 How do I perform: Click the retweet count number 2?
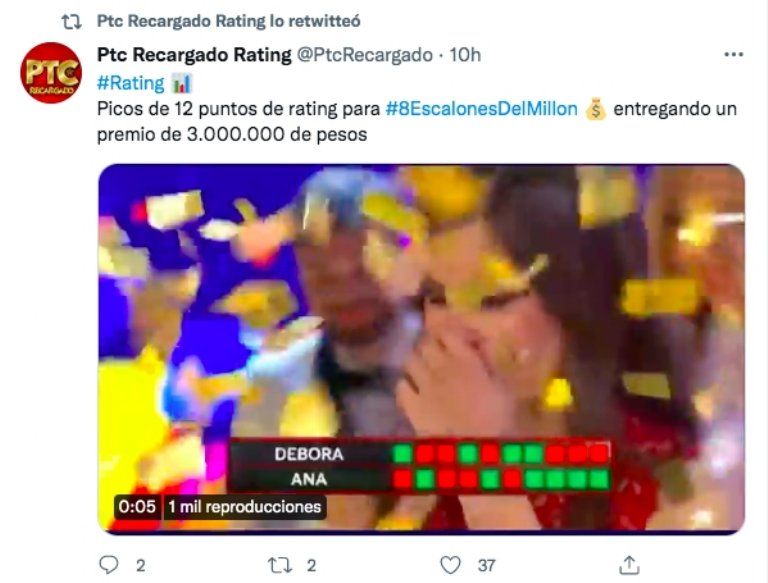312,565
